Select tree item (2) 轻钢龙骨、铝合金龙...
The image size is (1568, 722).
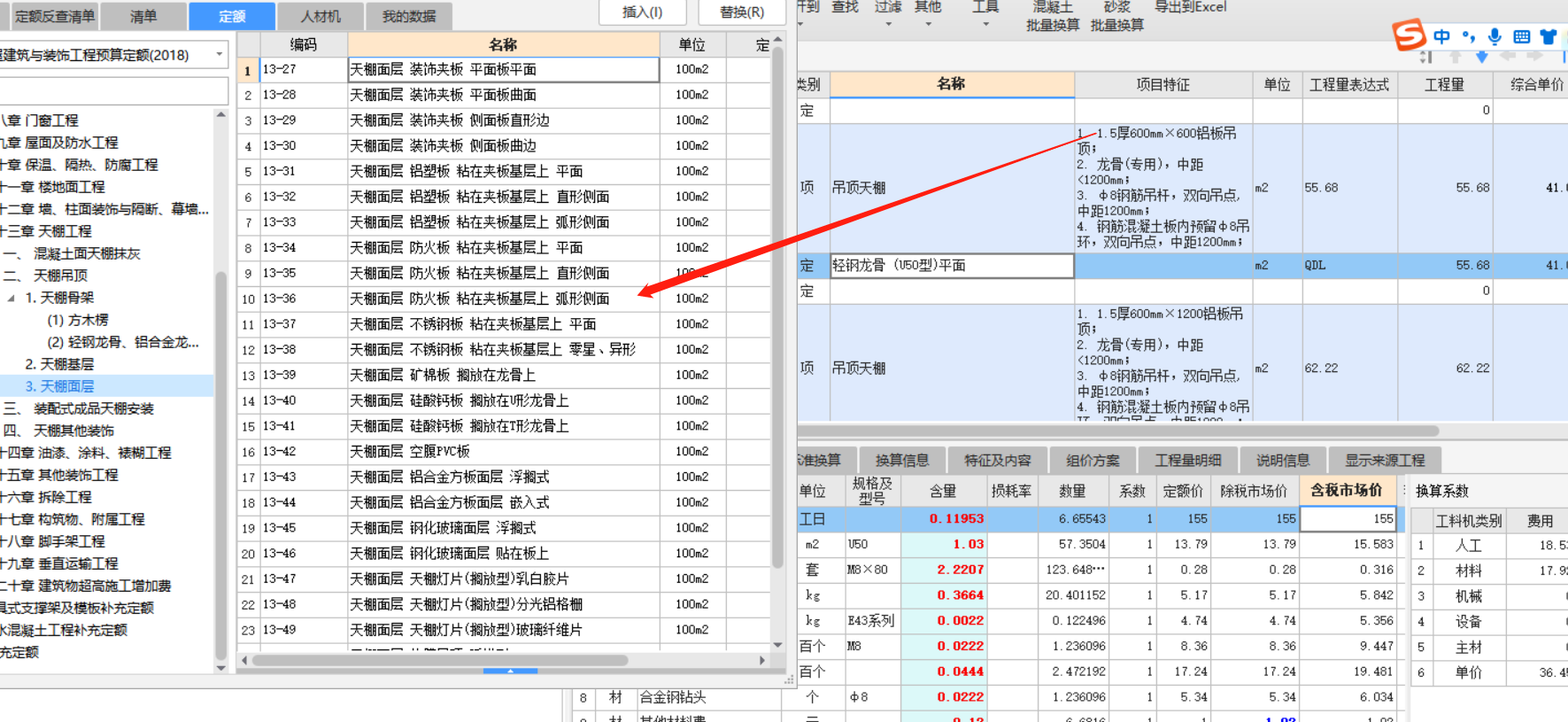pos(123,342)
